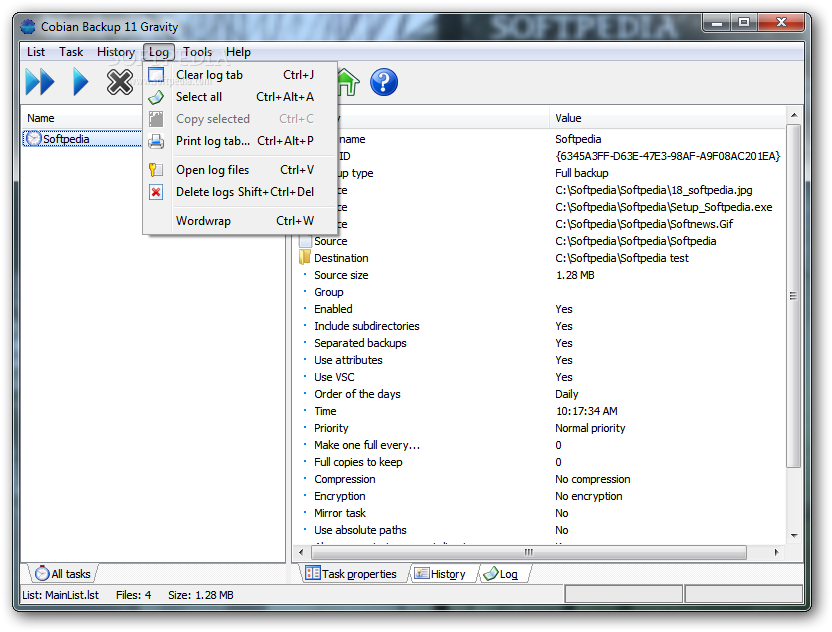Click Size: 1.28 MB in status bar
The height and width of the screenshot is (632, 832).
tap(201, 595)
